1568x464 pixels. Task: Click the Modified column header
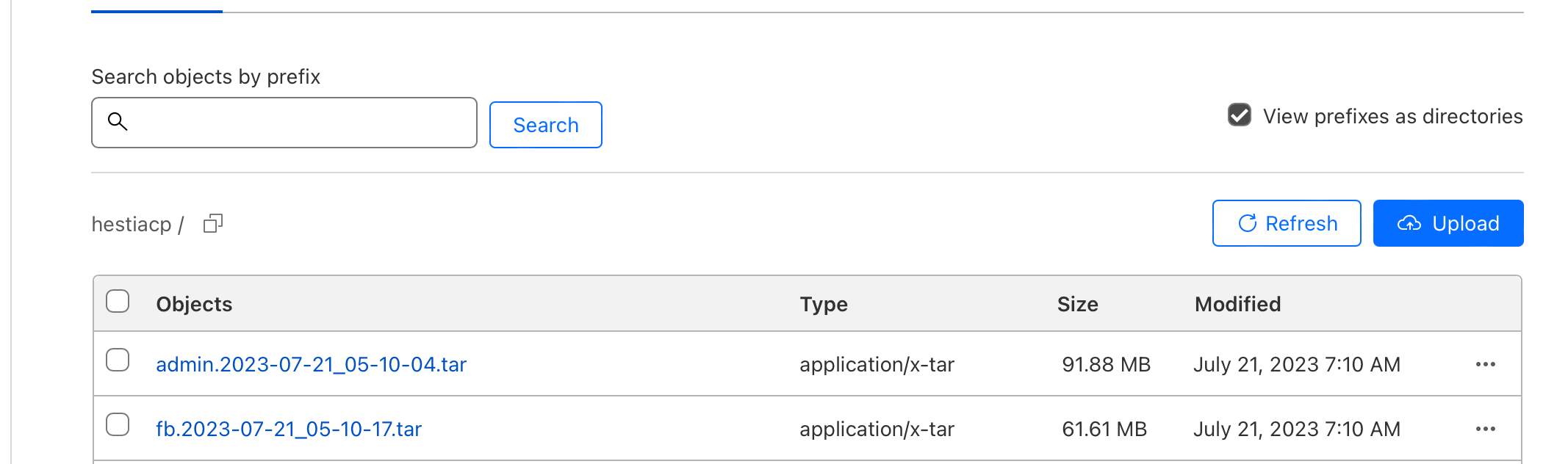pyautogui.click(x=1237, y=304)
